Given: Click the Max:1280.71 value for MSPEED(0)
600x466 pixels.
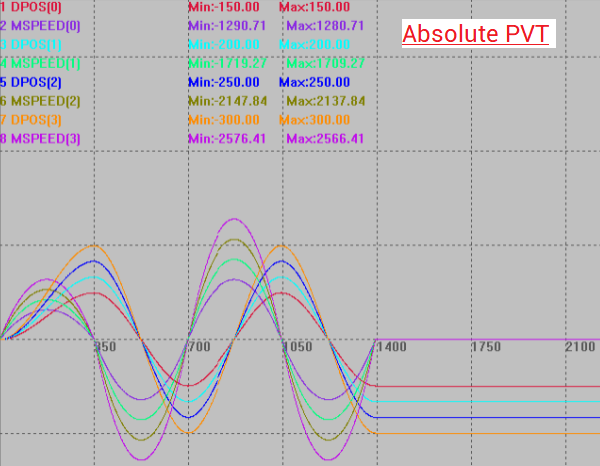Looking at the screenshot, I should (324, 25).
